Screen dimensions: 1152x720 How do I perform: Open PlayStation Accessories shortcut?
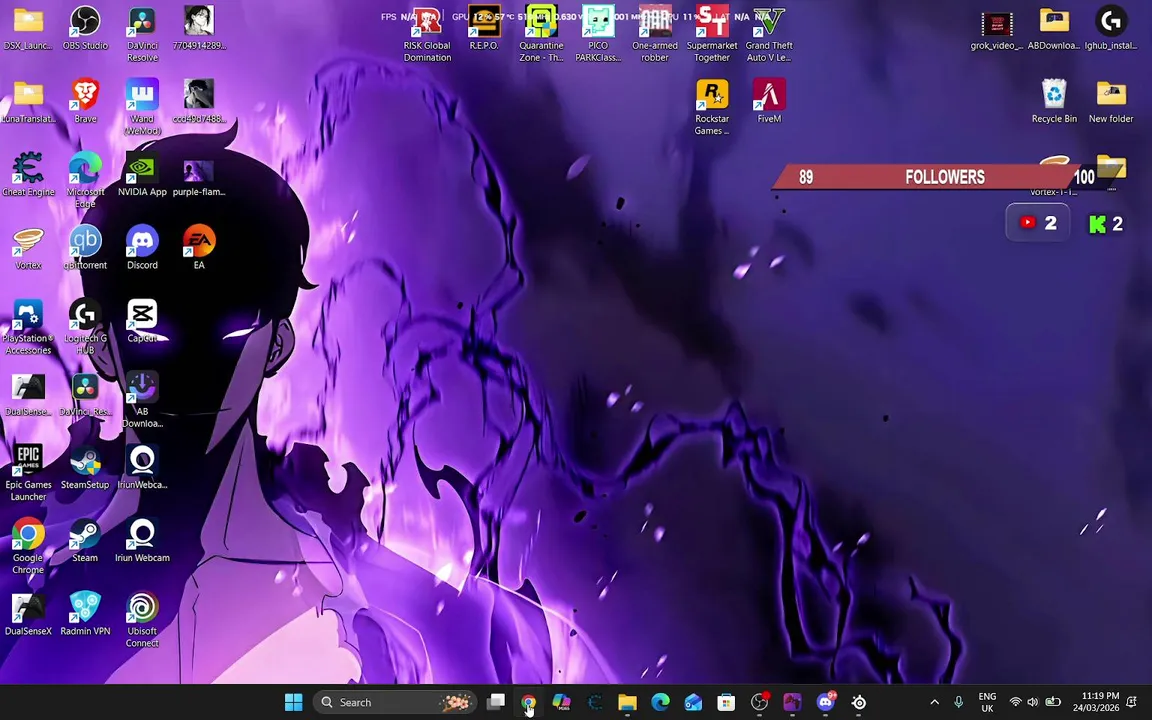click(28, 328)
